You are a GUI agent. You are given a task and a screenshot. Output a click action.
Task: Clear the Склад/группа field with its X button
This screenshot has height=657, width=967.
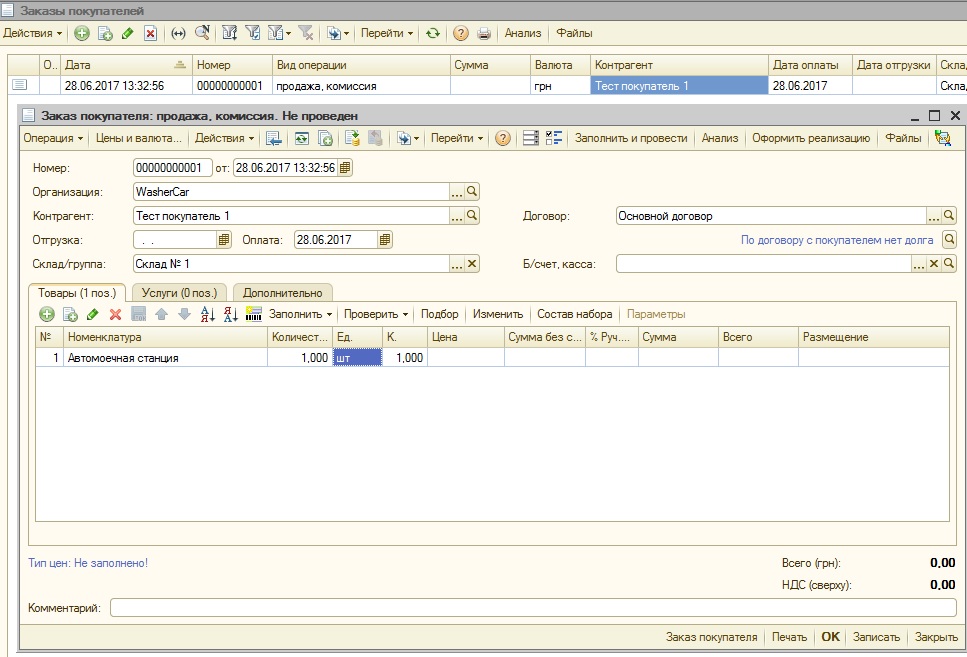click(472, 264)
